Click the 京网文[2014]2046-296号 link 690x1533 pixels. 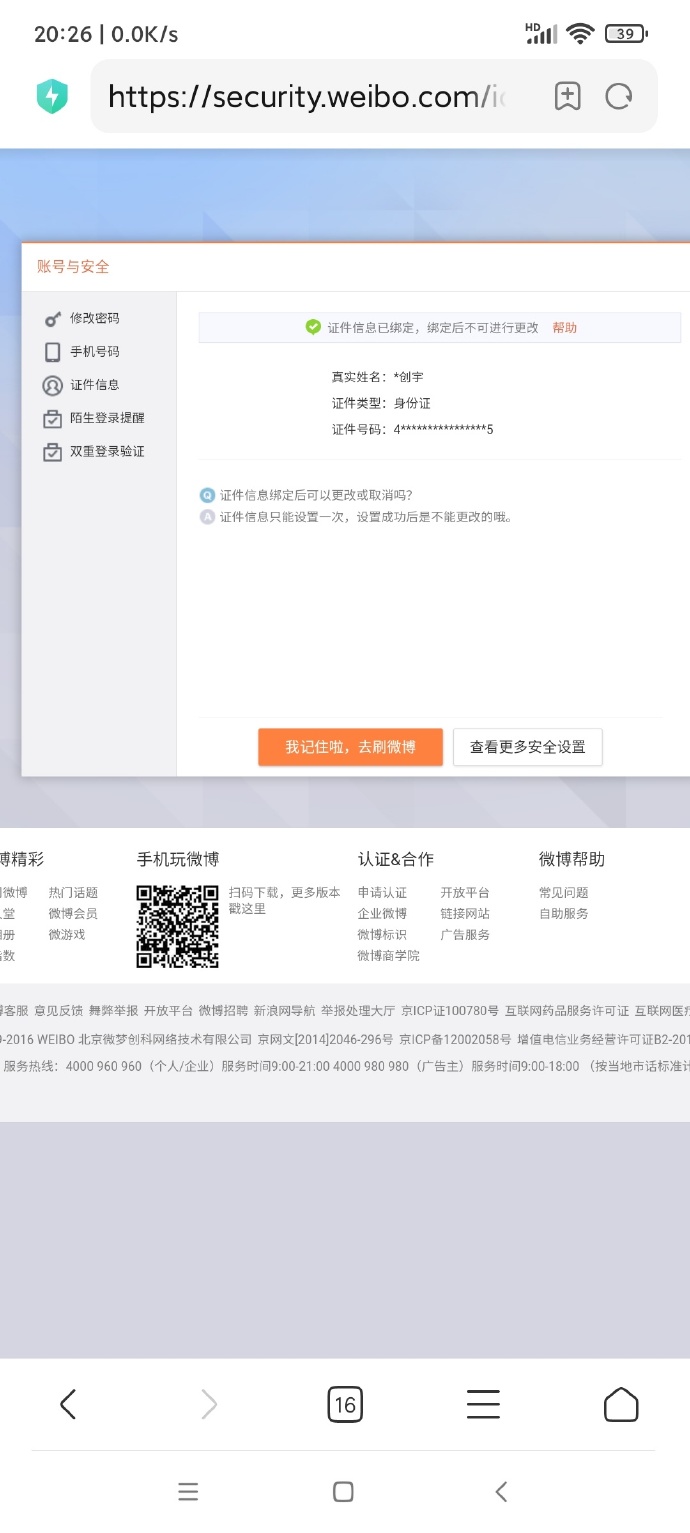pyautogui.click(x=326, y=1039)
